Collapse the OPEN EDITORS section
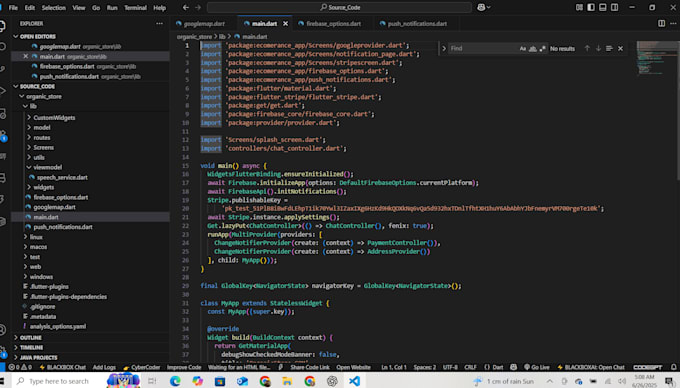The image size is (680, 388). pyautogui.click(x=37, y=36)
